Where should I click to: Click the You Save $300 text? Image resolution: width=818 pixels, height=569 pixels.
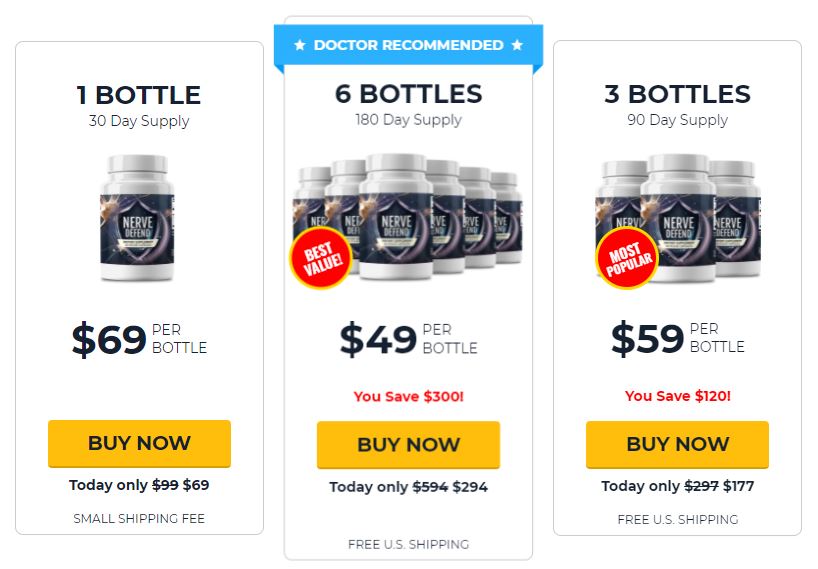tap(408, 396)
